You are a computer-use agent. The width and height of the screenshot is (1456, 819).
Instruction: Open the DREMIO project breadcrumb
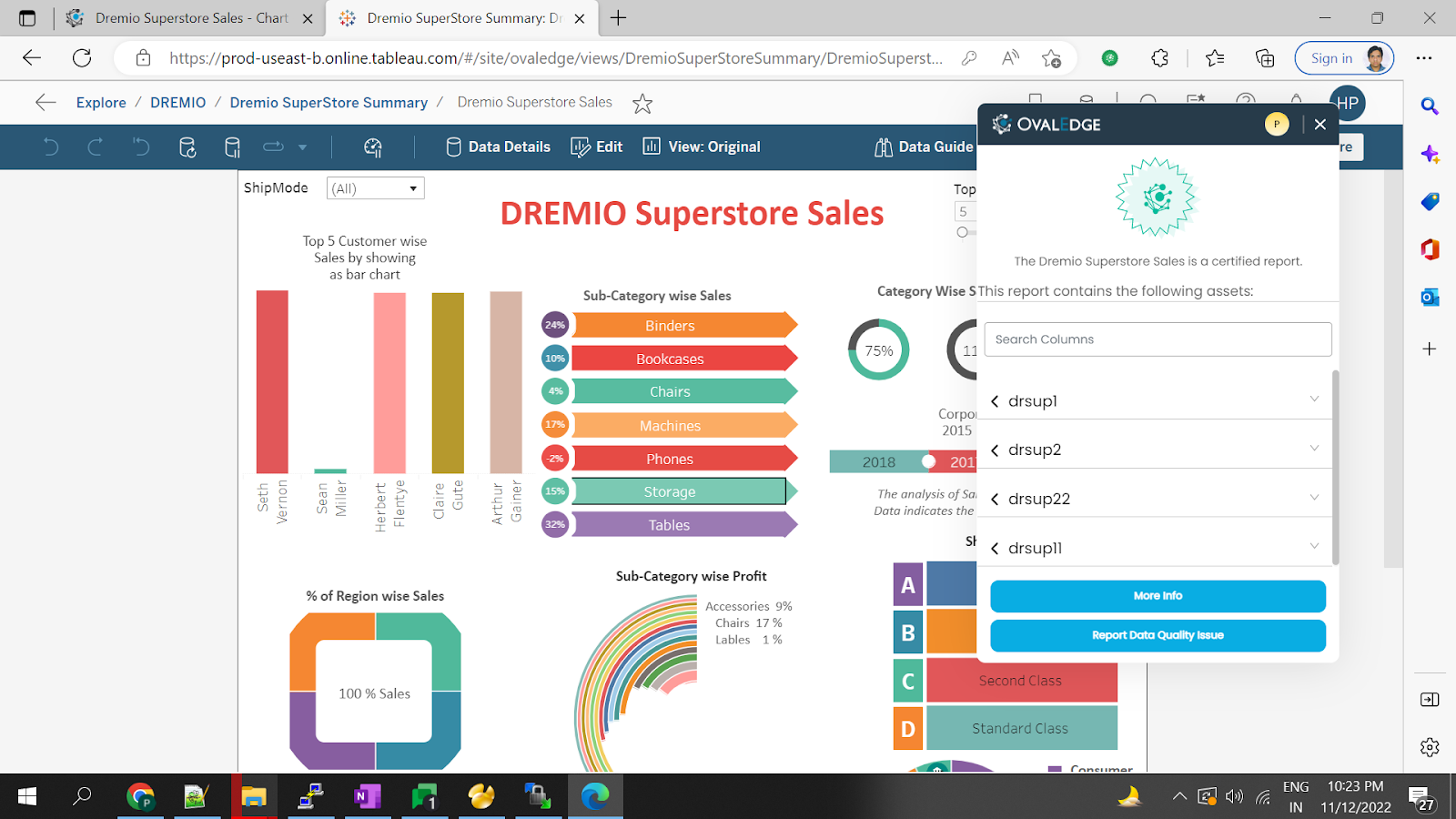pyautogui.click(x=177, y=103)
